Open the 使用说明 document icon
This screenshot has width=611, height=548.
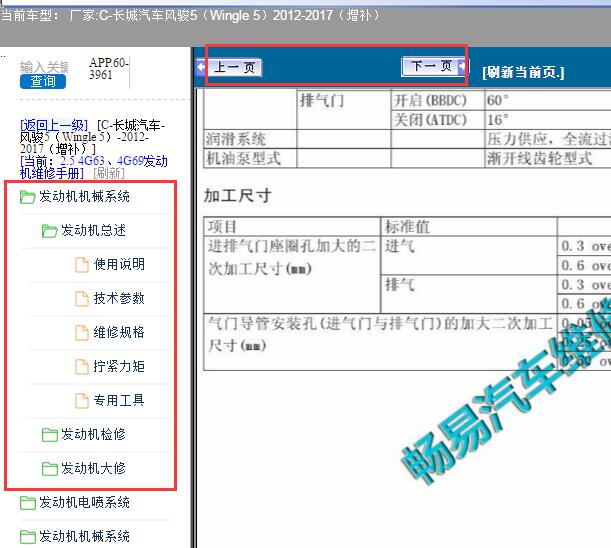(x=81, y=265)
